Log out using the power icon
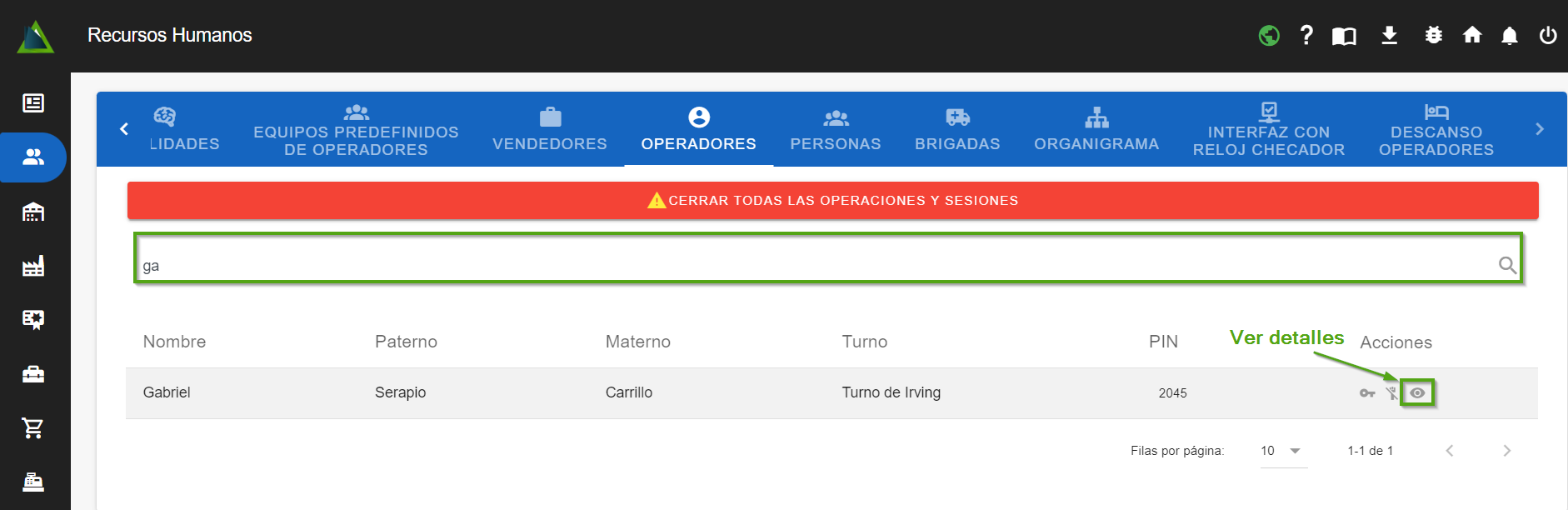The height and width of the screenshot is (510, 1568). (1548, 35)
